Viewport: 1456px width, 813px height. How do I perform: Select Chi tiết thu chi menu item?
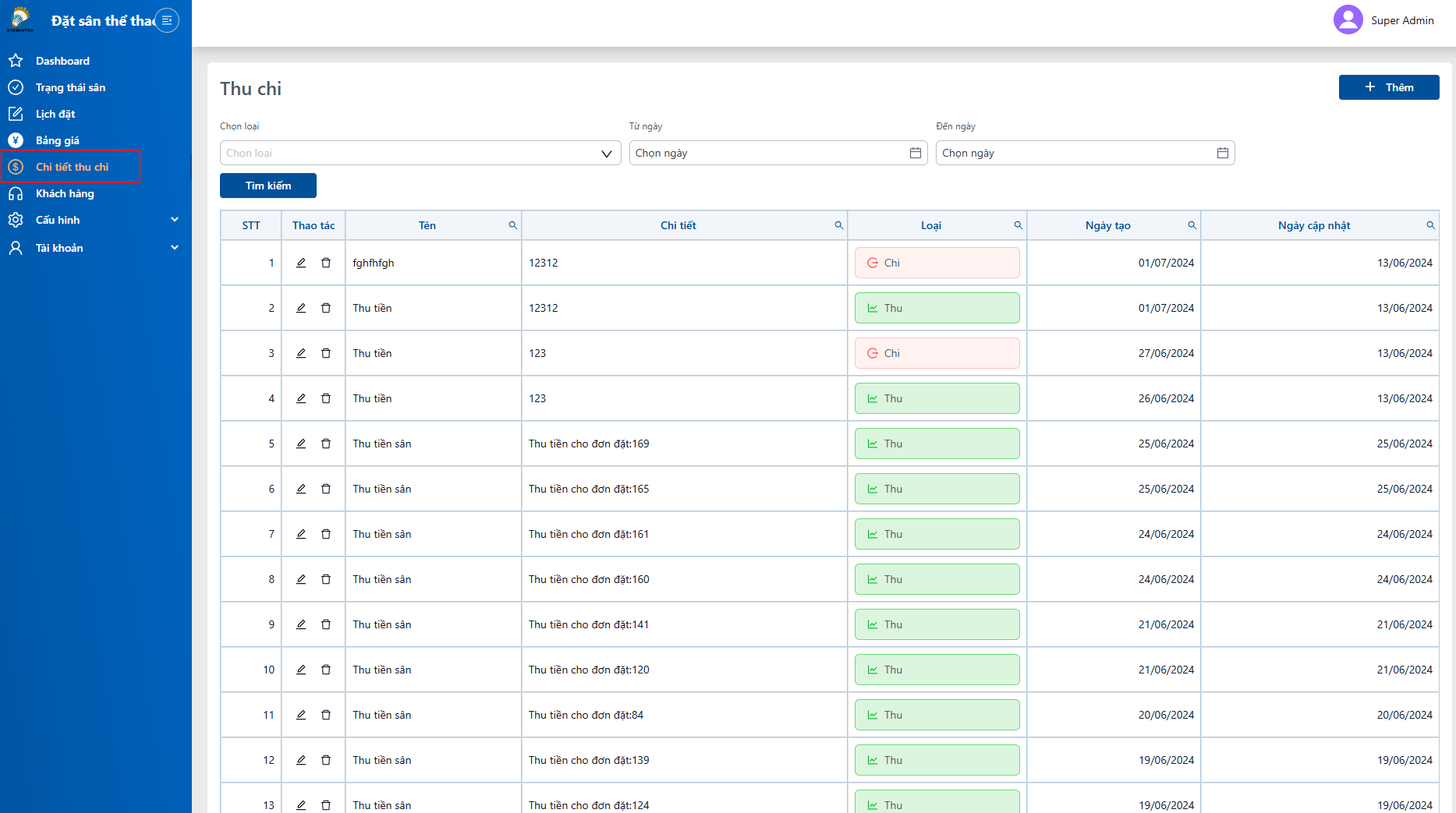pyautogui.click(x=72, y=167)
